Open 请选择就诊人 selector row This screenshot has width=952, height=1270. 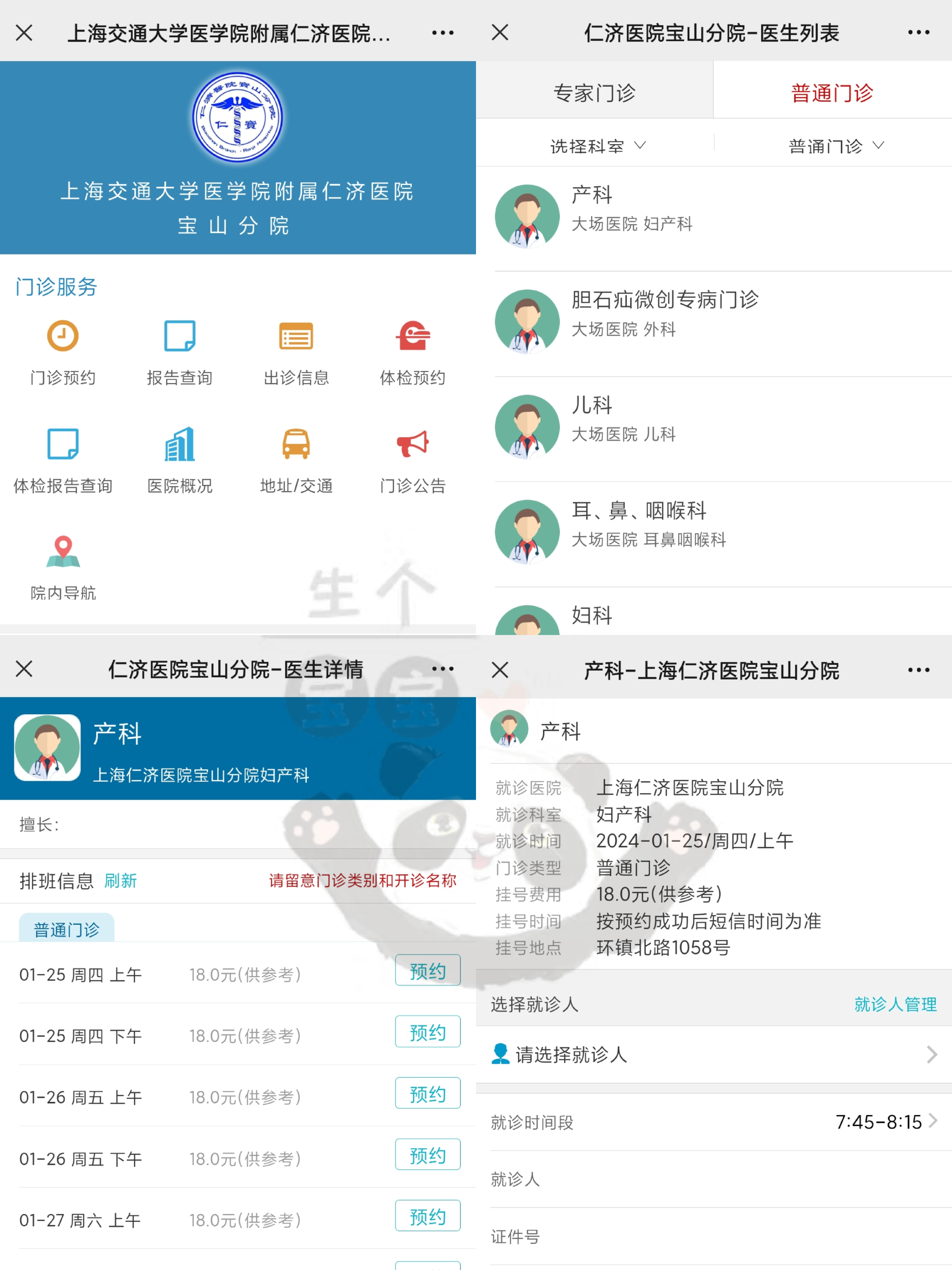click(x=714, y=1055)
